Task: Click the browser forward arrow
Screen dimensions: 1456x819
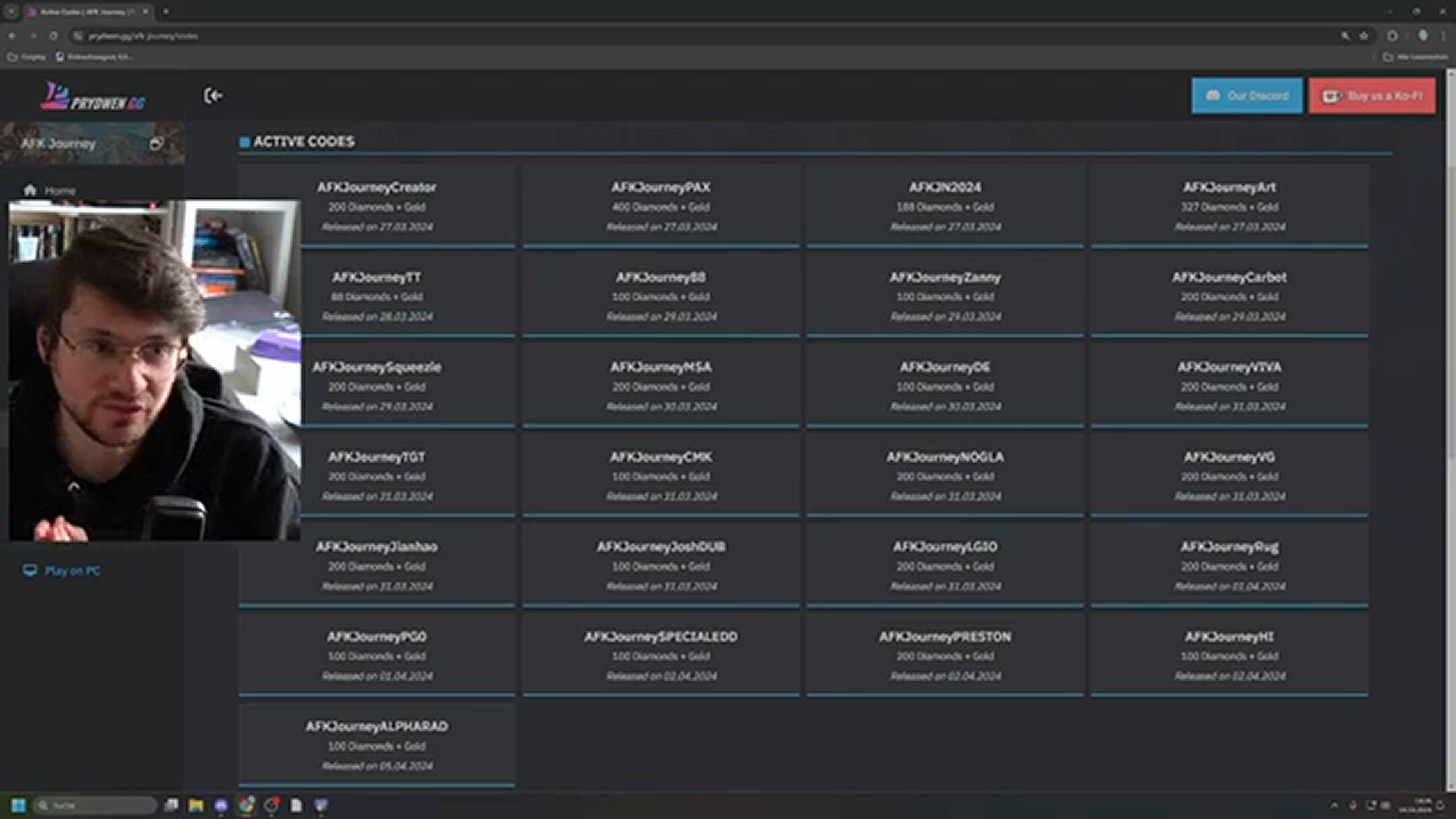Action: coord(33,36)
